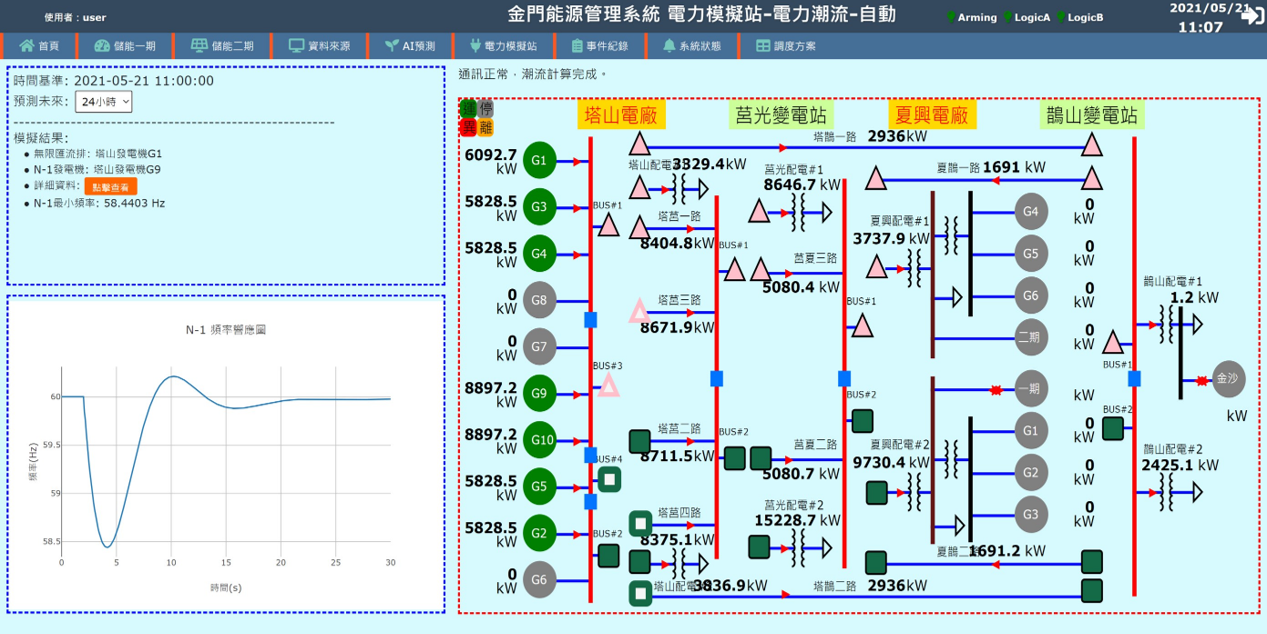Click the gray G6 generator in 塔山電廠
1267x634 pixels.
pyautogui.click(x=539, y=580)
